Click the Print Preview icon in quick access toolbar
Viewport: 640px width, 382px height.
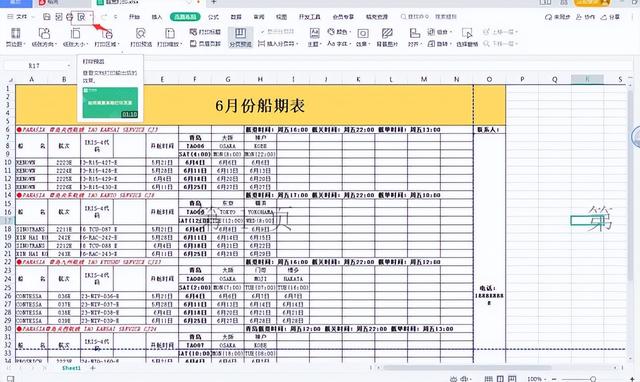(81, 17)
